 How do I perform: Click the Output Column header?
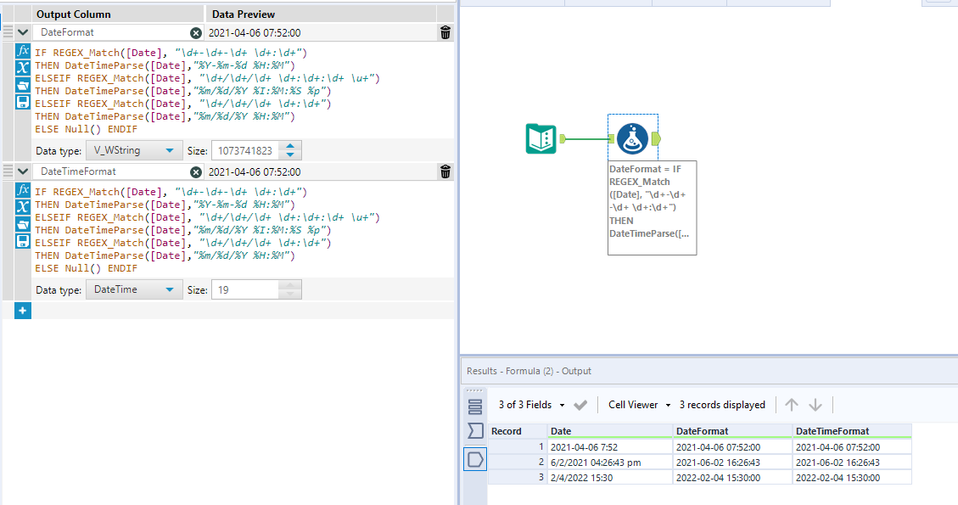coord(73,14)
